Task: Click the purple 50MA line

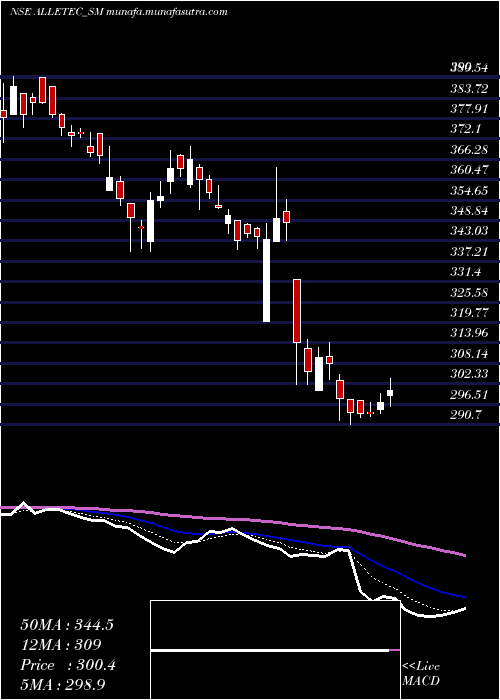Action: point(232,520)
